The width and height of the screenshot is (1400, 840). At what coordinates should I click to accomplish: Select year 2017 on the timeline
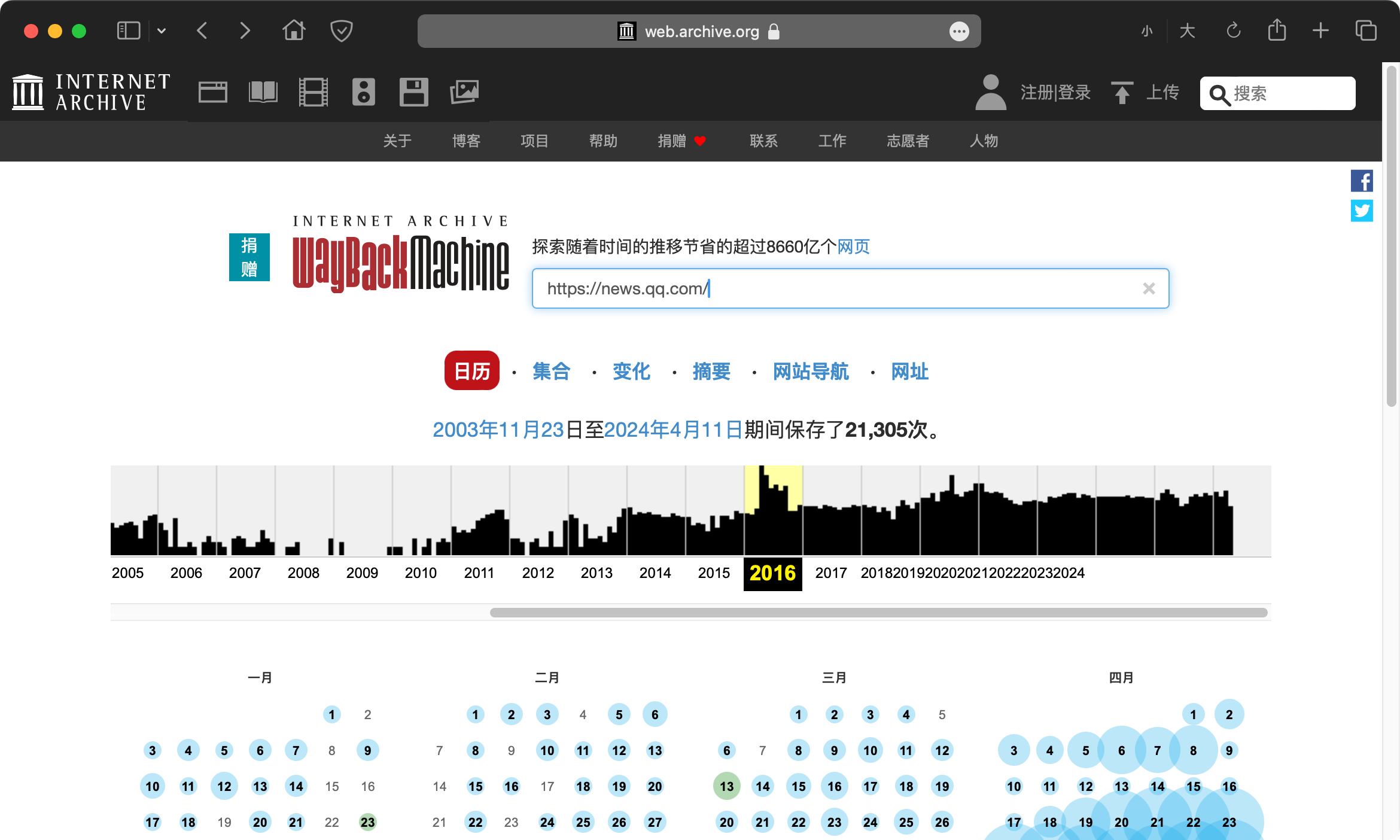coord(831,573)
